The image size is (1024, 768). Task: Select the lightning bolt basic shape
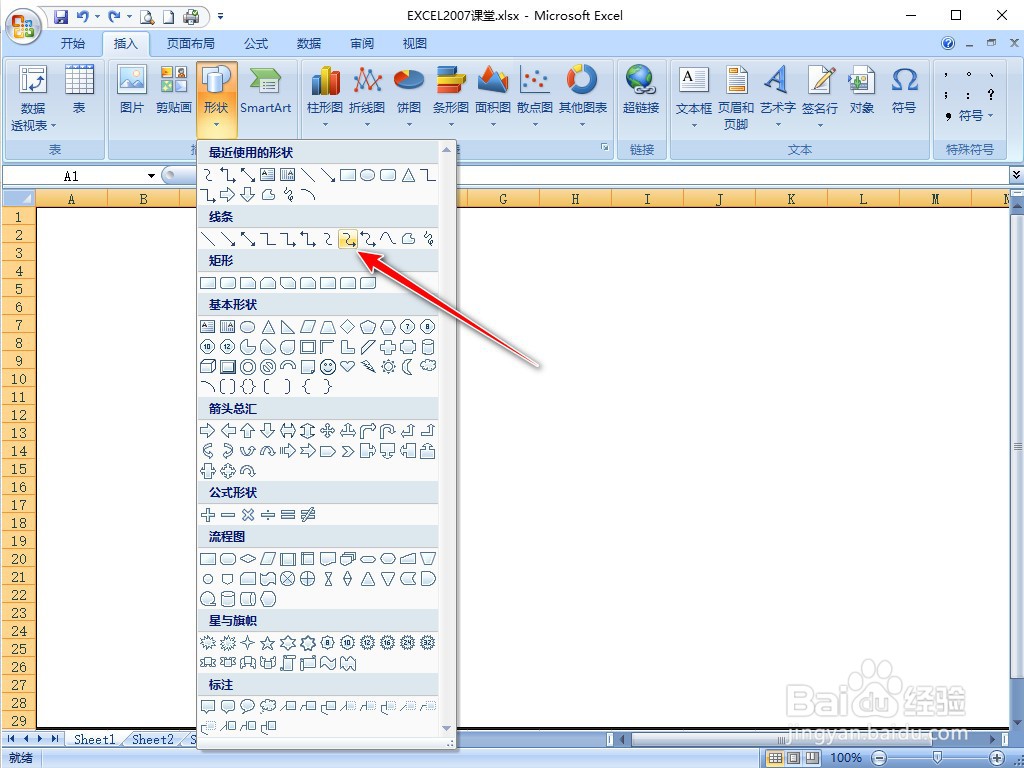(x=368, y=367)
